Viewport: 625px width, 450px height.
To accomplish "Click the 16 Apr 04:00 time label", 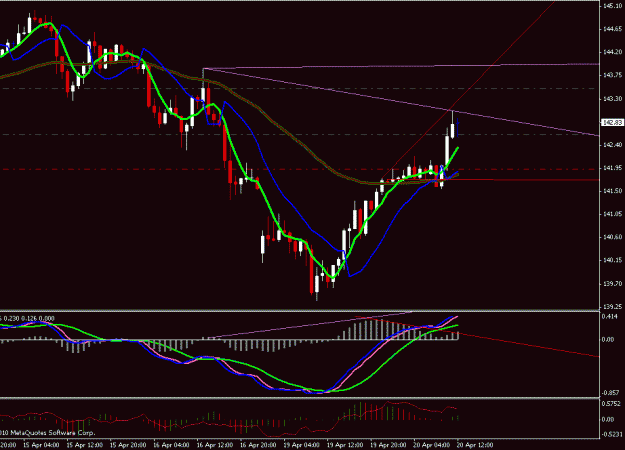I will [x=171, y=445].
